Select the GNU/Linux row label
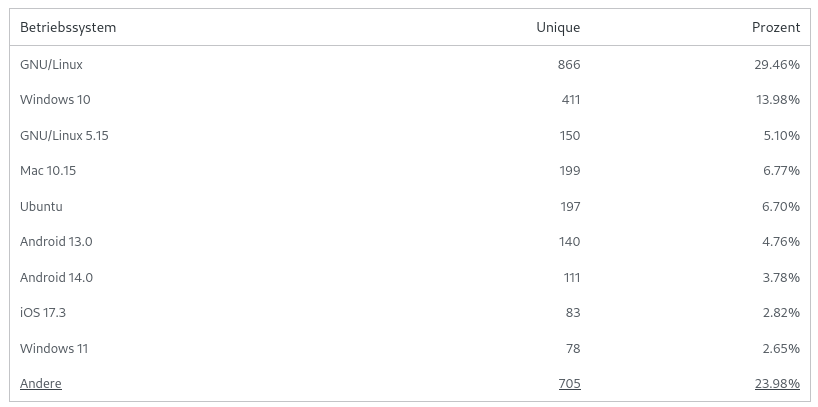This screenshot has height=407, width=818. [51, 65]
